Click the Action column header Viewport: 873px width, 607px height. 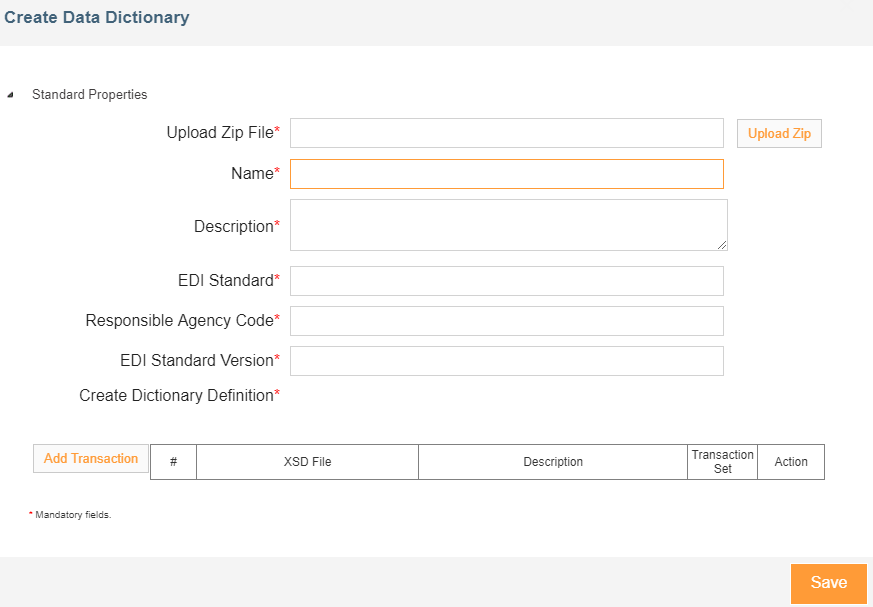pos(791,462)
